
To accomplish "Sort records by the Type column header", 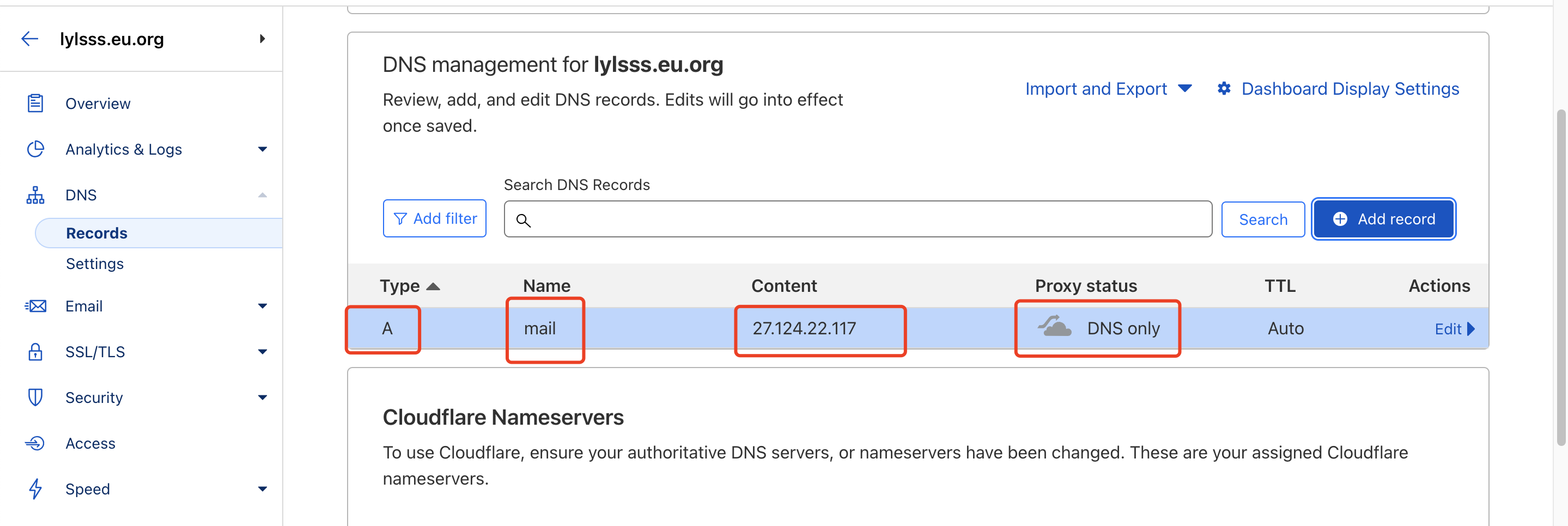I will [x=400, y=286].
